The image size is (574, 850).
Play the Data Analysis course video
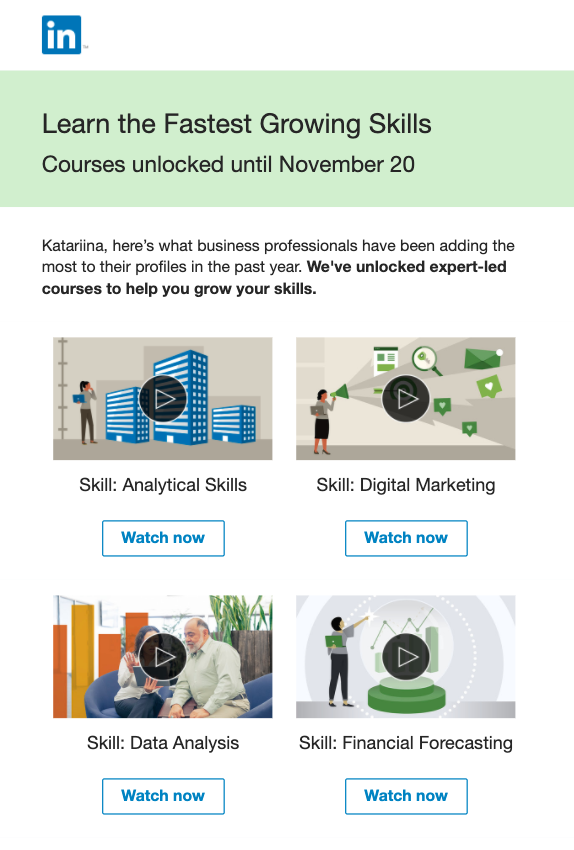click(163, 657)
